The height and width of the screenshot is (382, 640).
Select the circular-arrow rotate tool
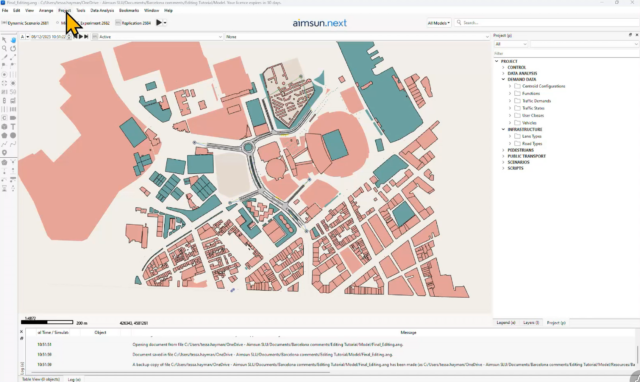point(13,49)
